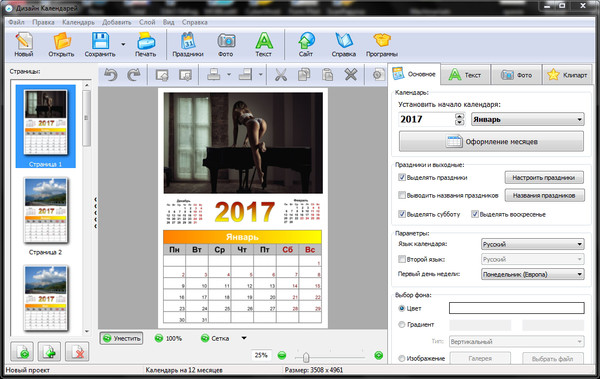Open the Январь month dropdown

click(x=528, y=119)
